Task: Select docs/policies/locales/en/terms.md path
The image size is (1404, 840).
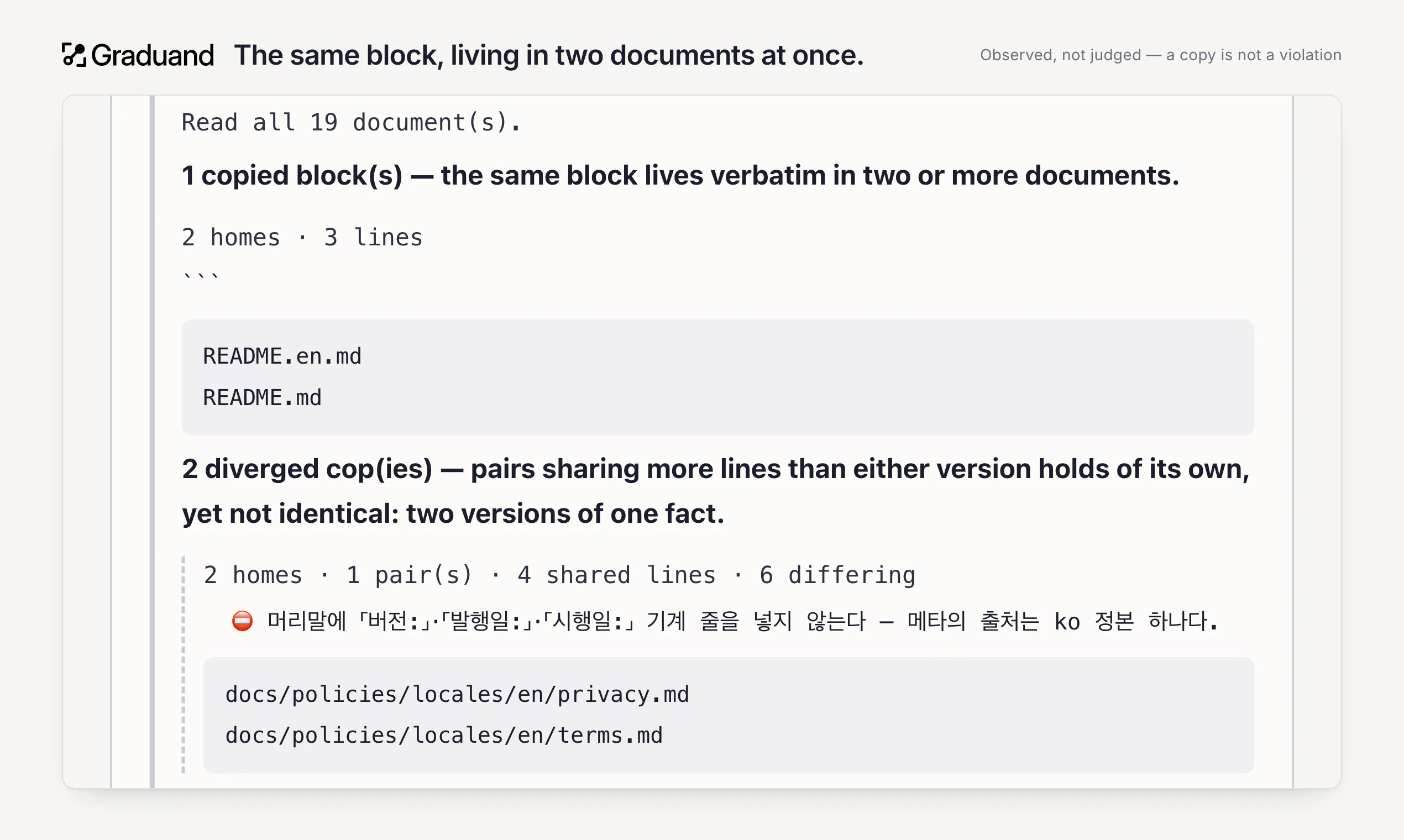Action: [443, 736]
